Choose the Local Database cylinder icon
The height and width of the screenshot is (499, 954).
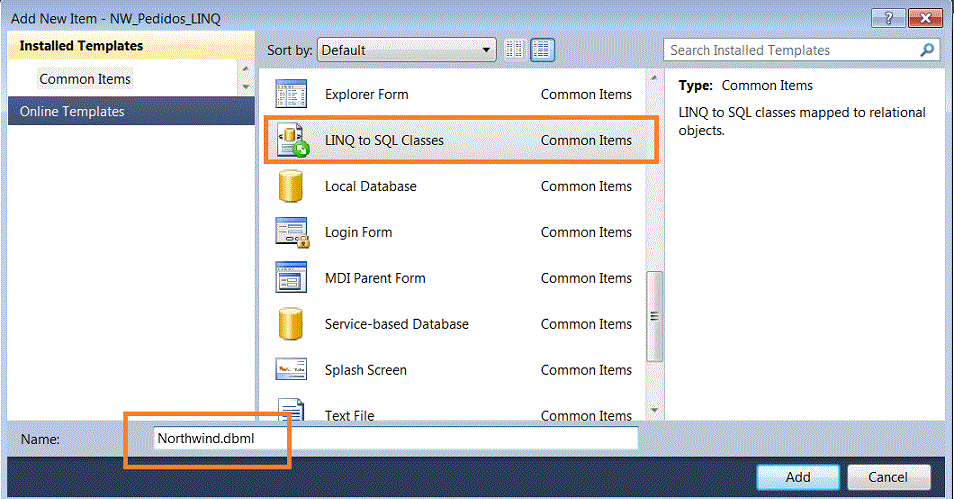coord(291,186)
